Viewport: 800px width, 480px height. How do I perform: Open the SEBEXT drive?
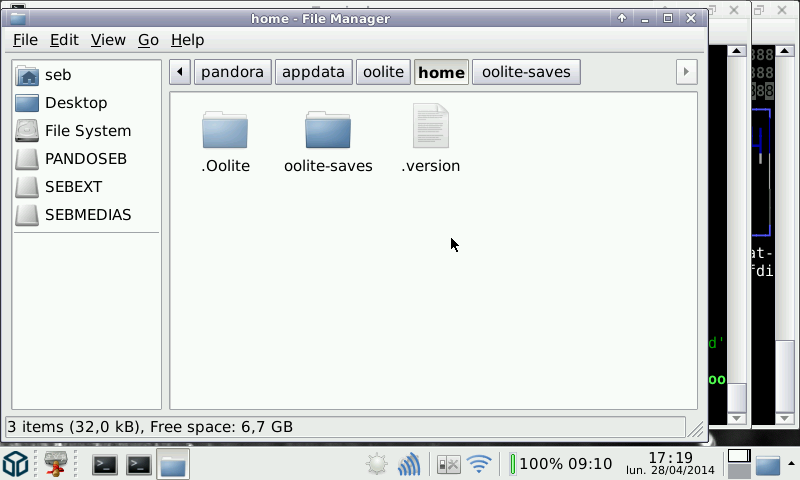(x=73, y=187)
